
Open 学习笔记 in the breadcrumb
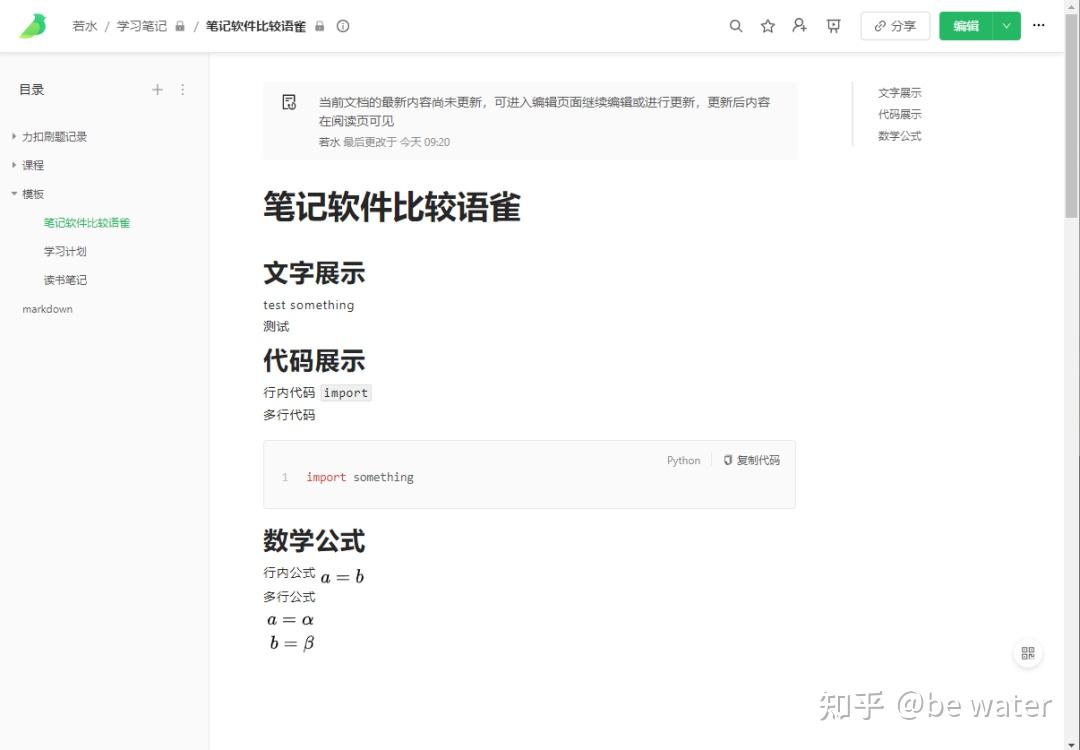143,26
